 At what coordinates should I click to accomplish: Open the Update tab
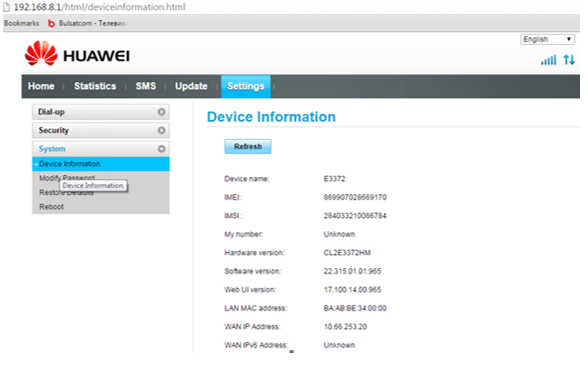[x=191, y=86]
